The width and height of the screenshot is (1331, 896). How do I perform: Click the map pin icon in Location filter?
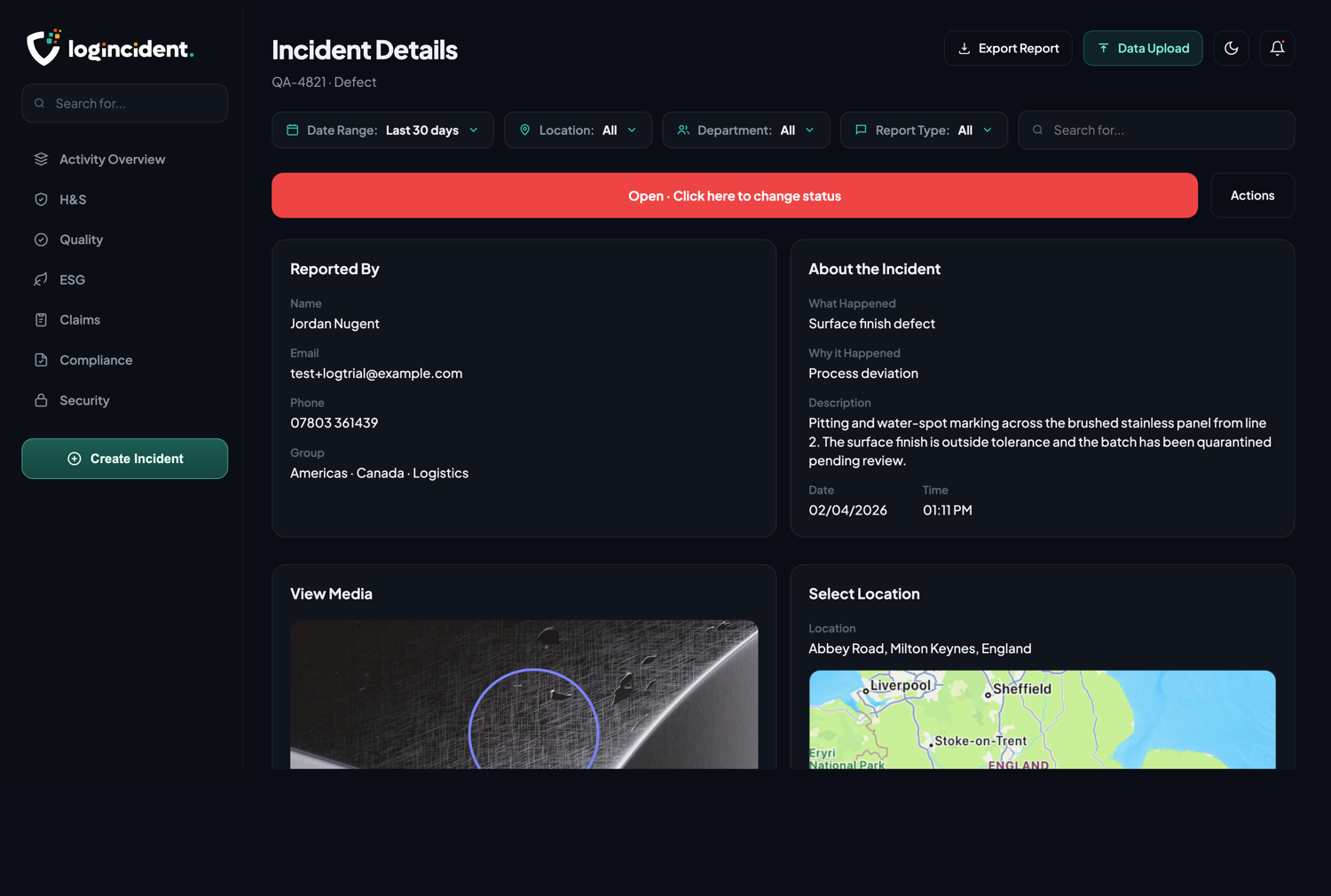524,130
